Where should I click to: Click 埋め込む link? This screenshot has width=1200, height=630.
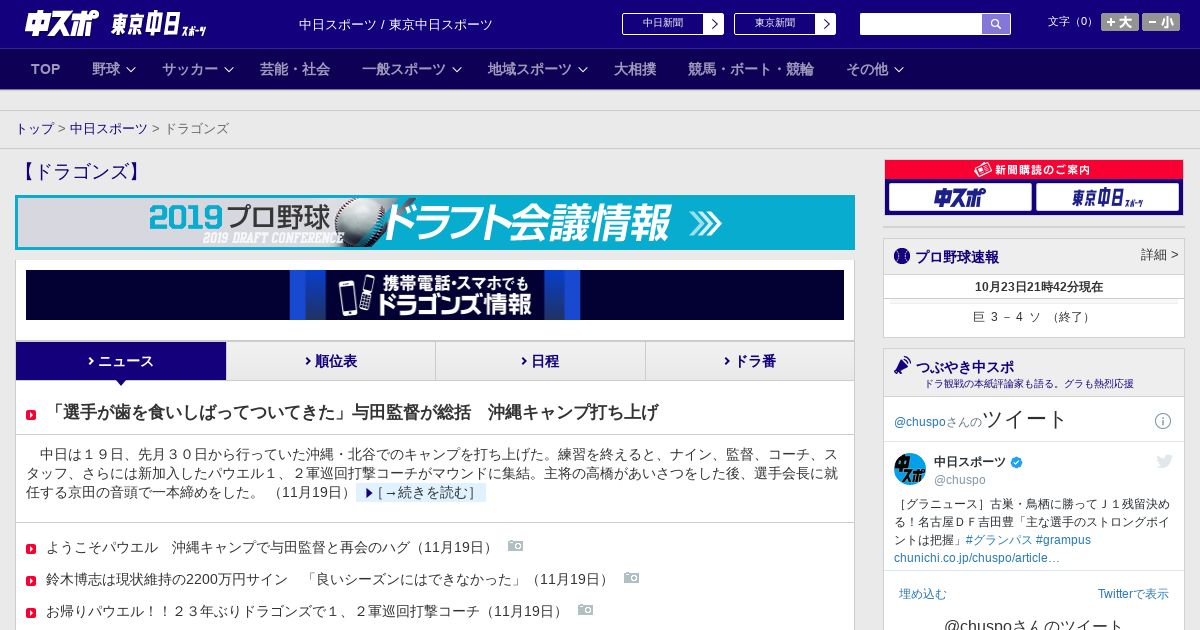point(923,594)
